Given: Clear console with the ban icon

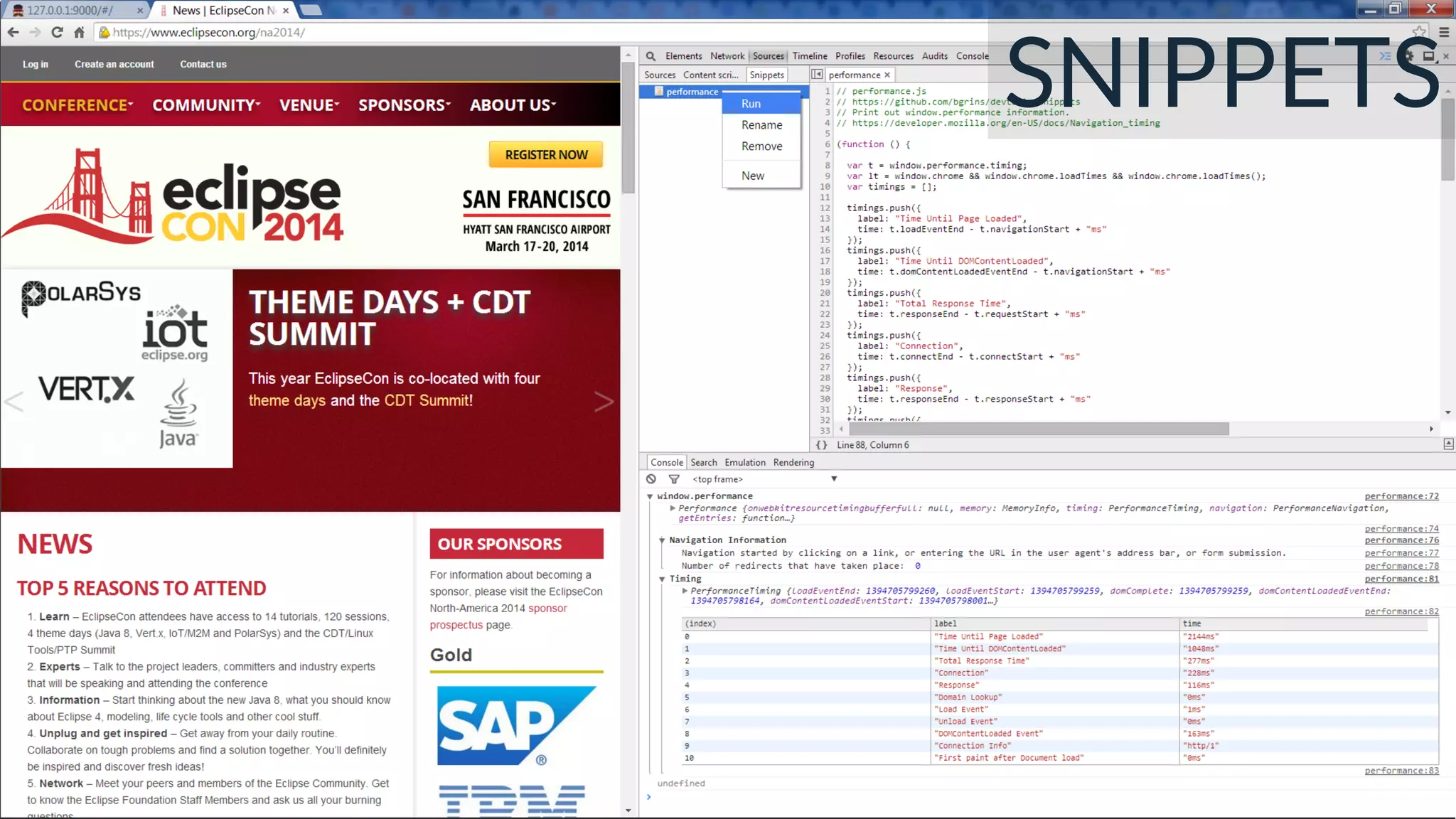Looking at the screenshot, I should (x=651, y=479).
